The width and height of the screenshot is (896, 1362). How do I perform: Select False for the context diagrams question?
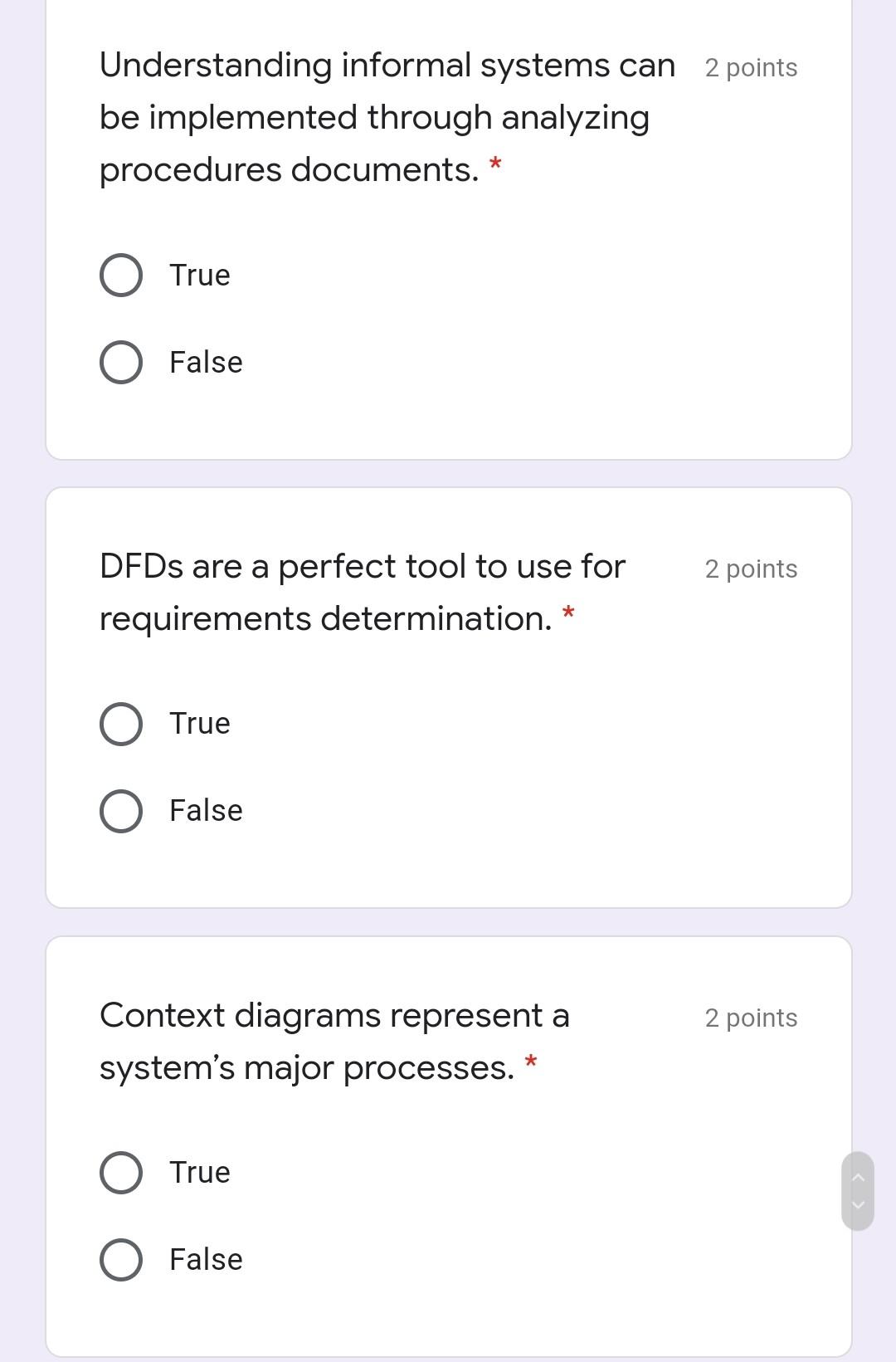120,1258
